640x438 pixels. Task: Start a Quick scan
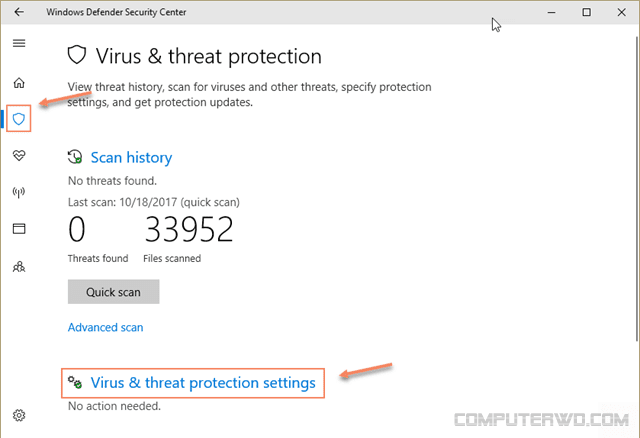pyautogui.click(x=113, y=291)
